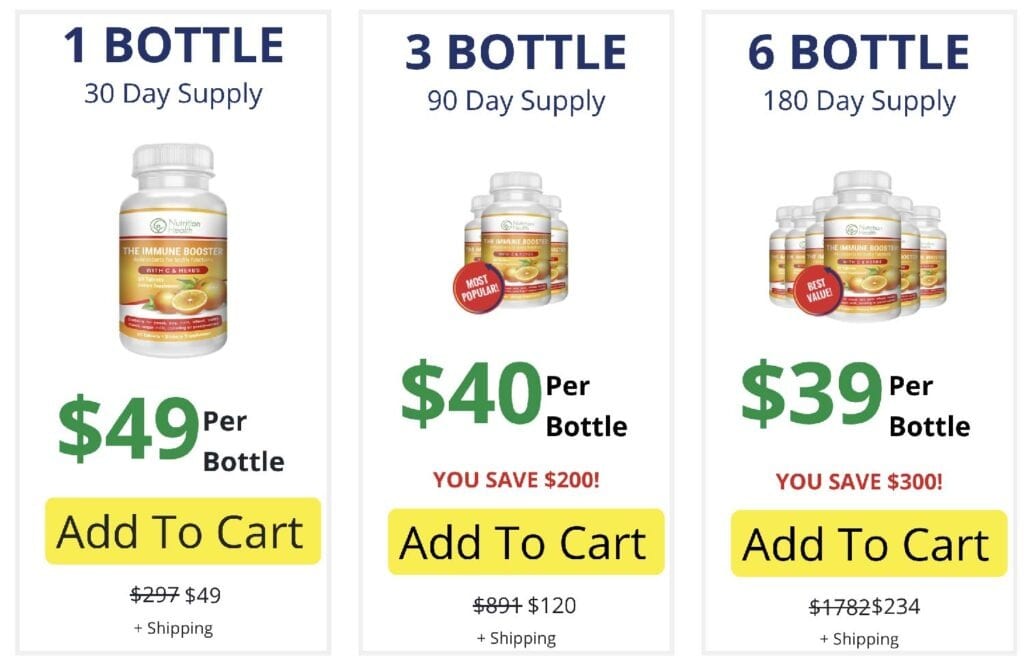Click the 180 Day Supply label
This screenshot has height=661, width=1024.
[x=859, y=102]
